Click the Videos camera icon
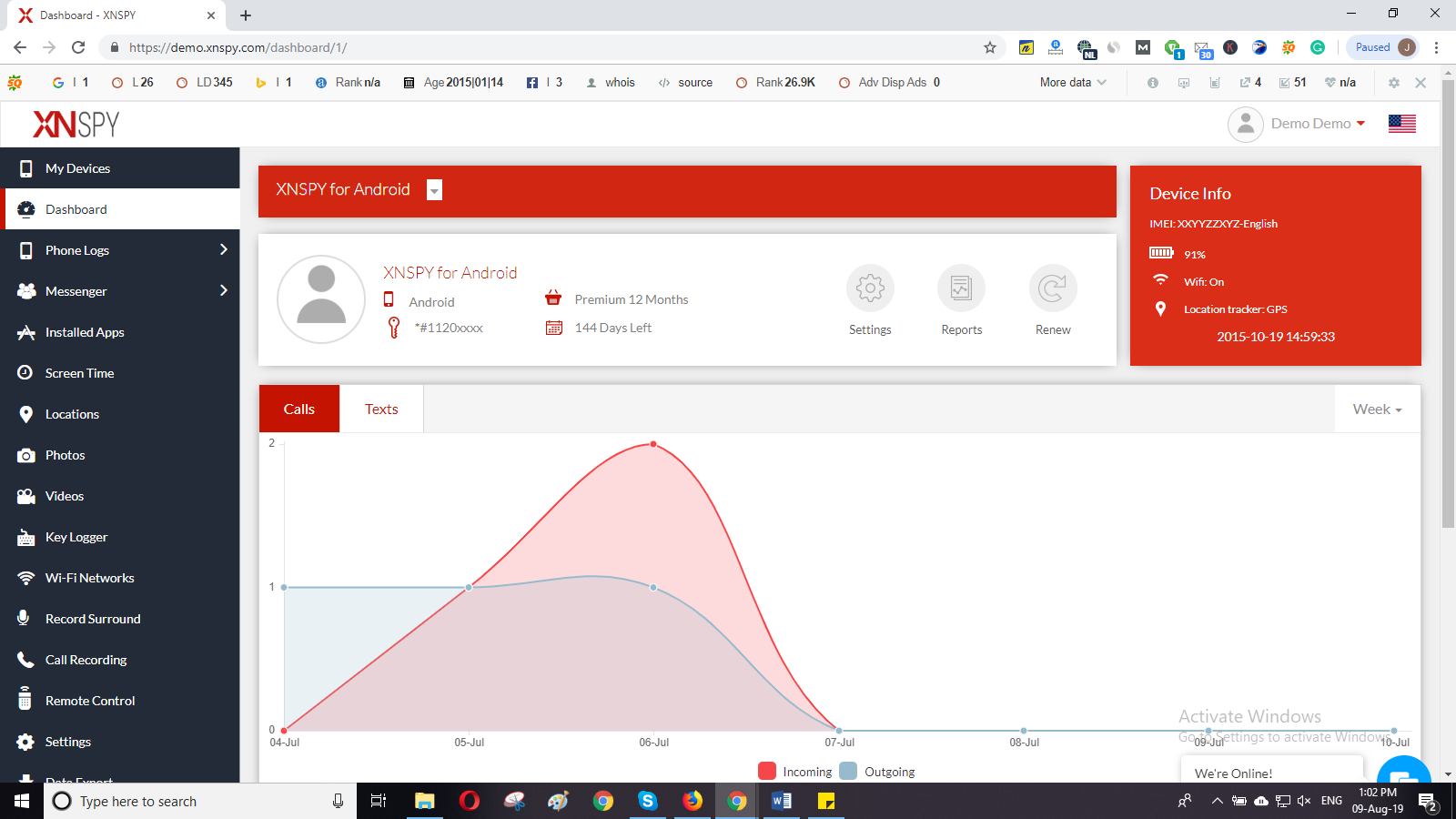 tap(25, 496)
